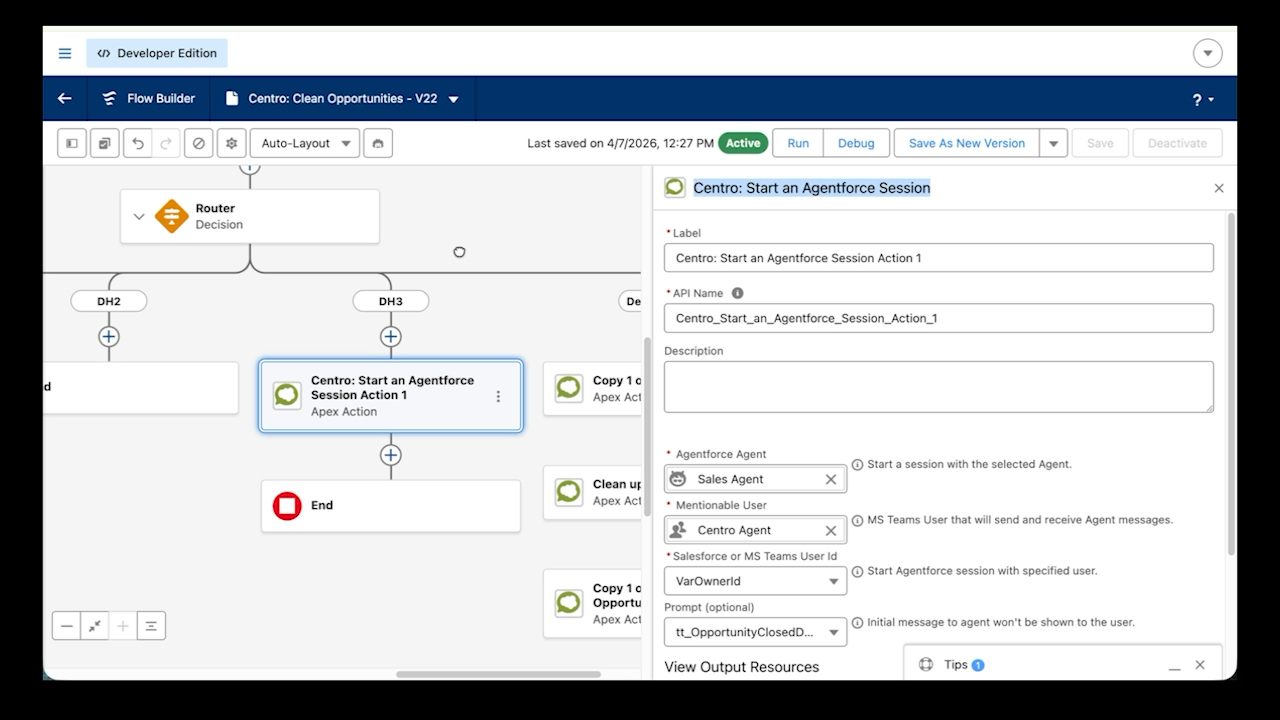1280x720 pixels.
Task: Click the orange Router decision icon
Action: point(172,216)
